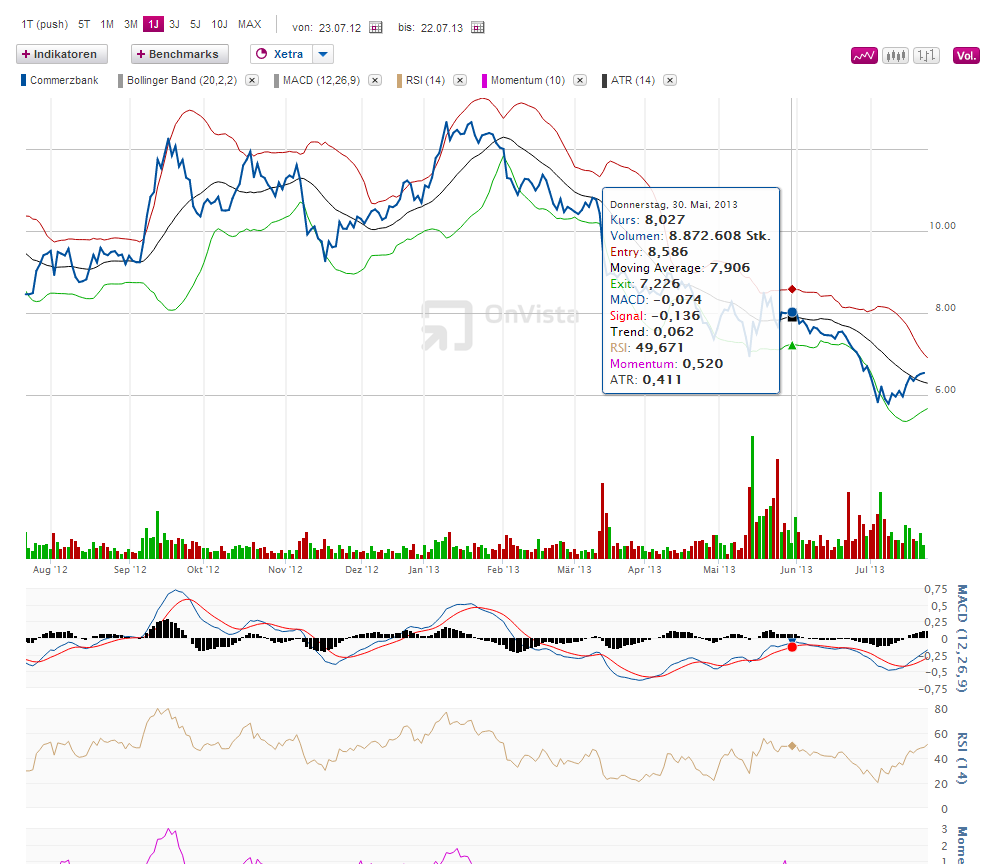Select the 3J time range
The image size is (994, 864).
click(x=174, y=24)
